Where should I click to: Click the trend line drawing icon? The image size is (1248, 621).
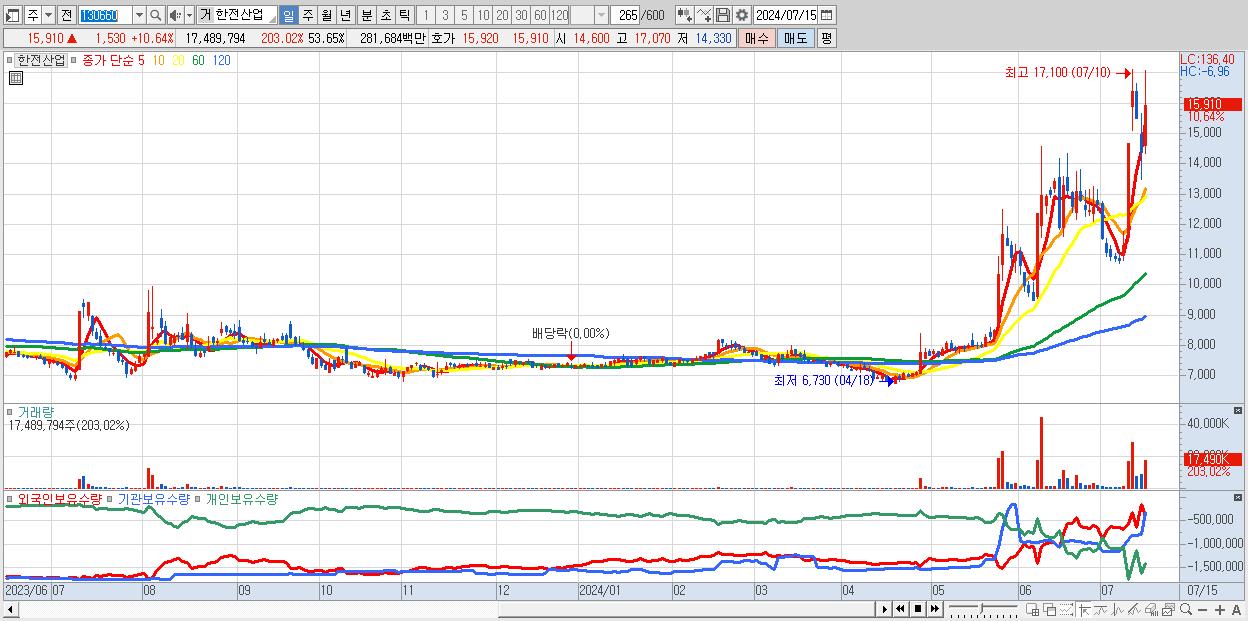tap(1100, 609)
